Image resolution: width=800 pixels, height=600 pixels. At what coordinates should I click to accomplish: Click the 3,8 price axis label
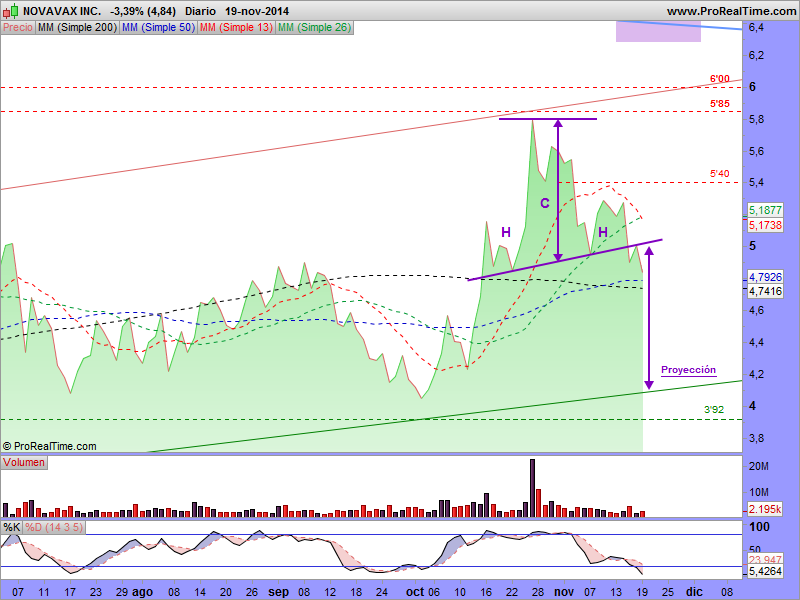point(756,438)
